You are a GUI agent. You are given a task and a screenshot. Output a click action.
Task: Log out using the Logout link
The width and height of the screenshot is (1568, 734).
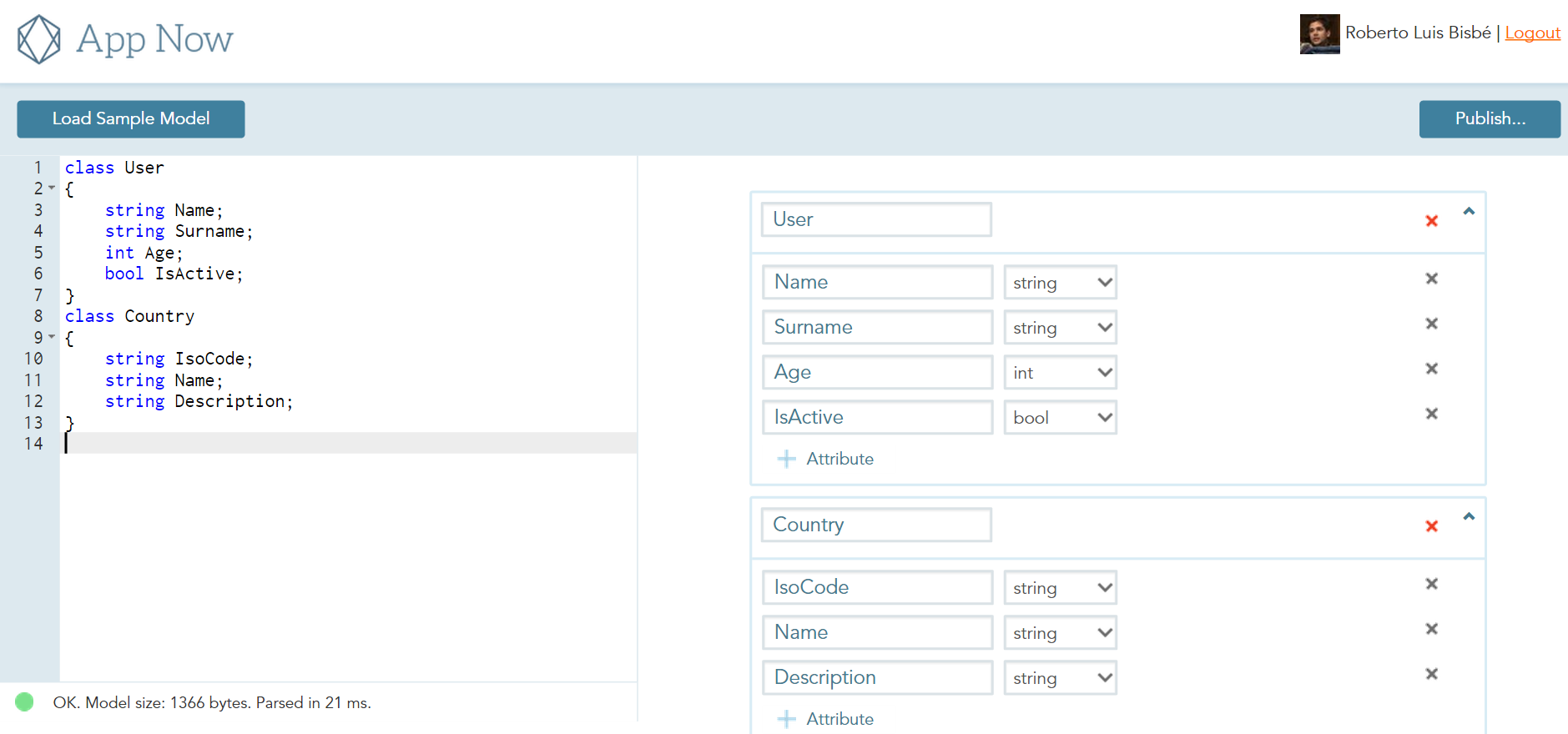[1532, 33]
